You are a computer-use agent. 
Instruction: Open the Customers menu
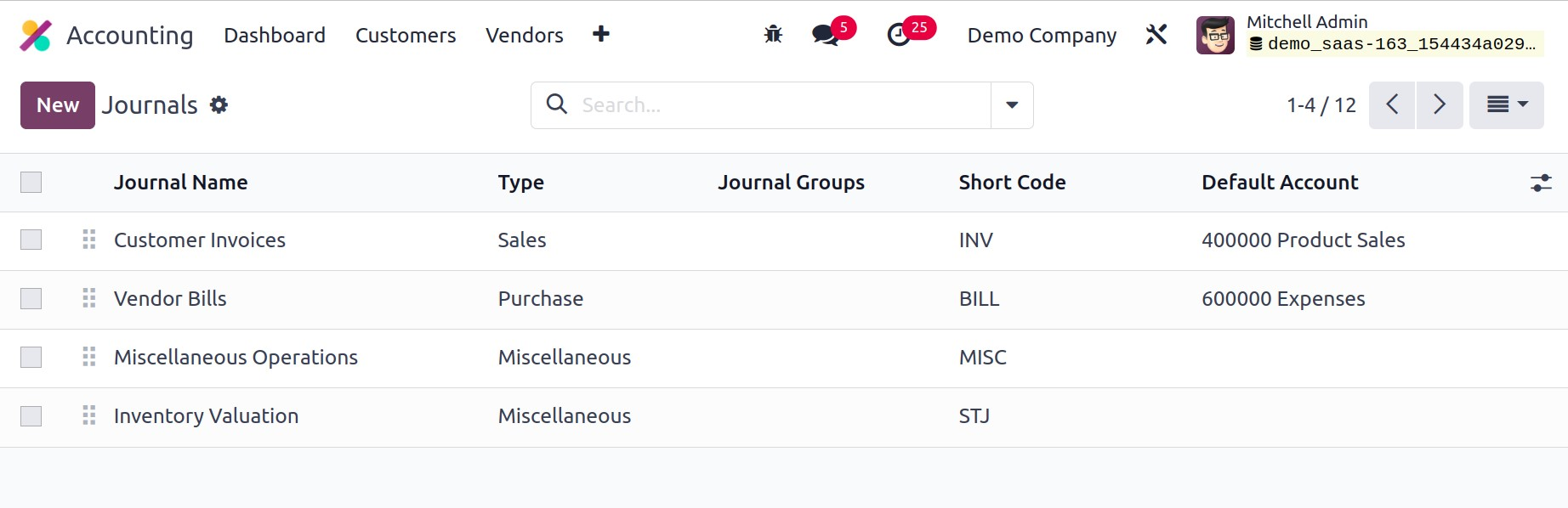[406, 36]
